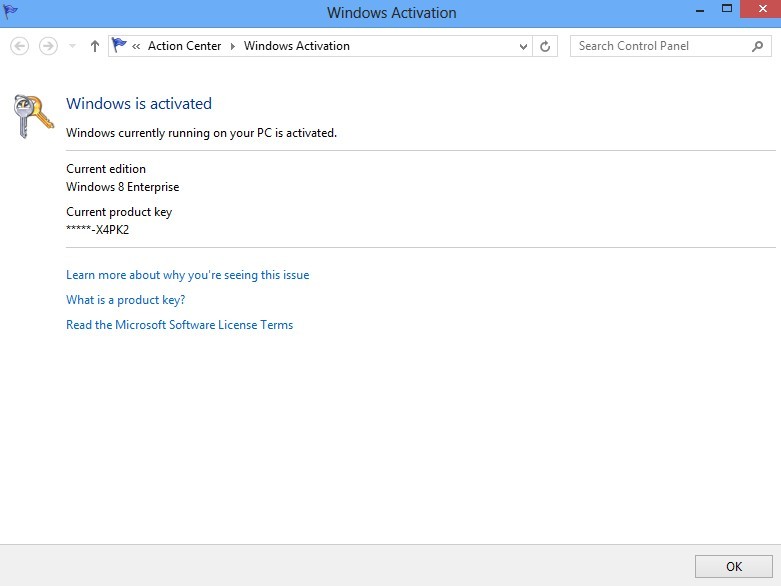Image resolution: width=781 pixels, height=586 pixels.
Task: Read the Microsoft Software License Terms
Action: [179, 325]
